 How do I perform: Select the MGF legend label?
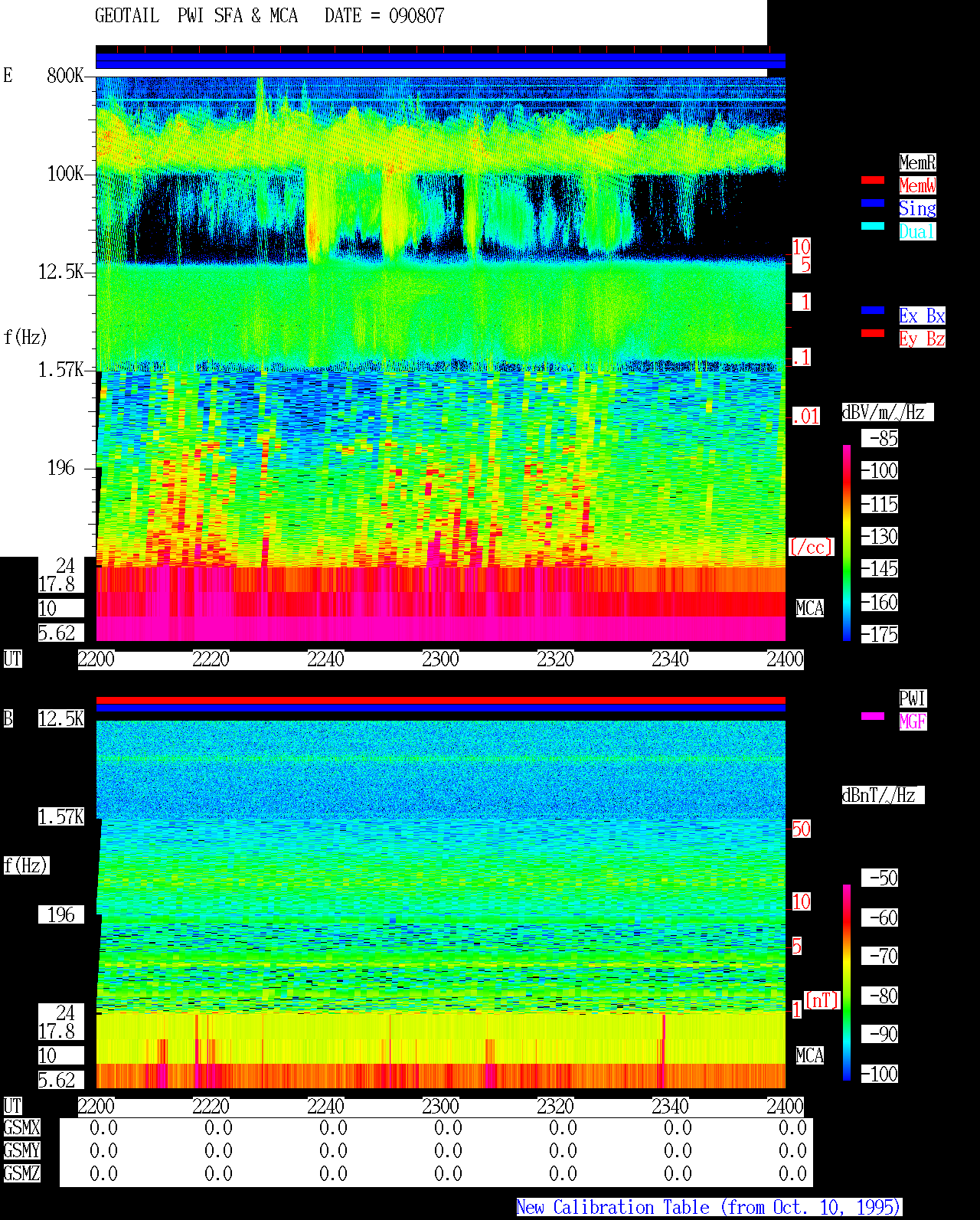[913, 721]
